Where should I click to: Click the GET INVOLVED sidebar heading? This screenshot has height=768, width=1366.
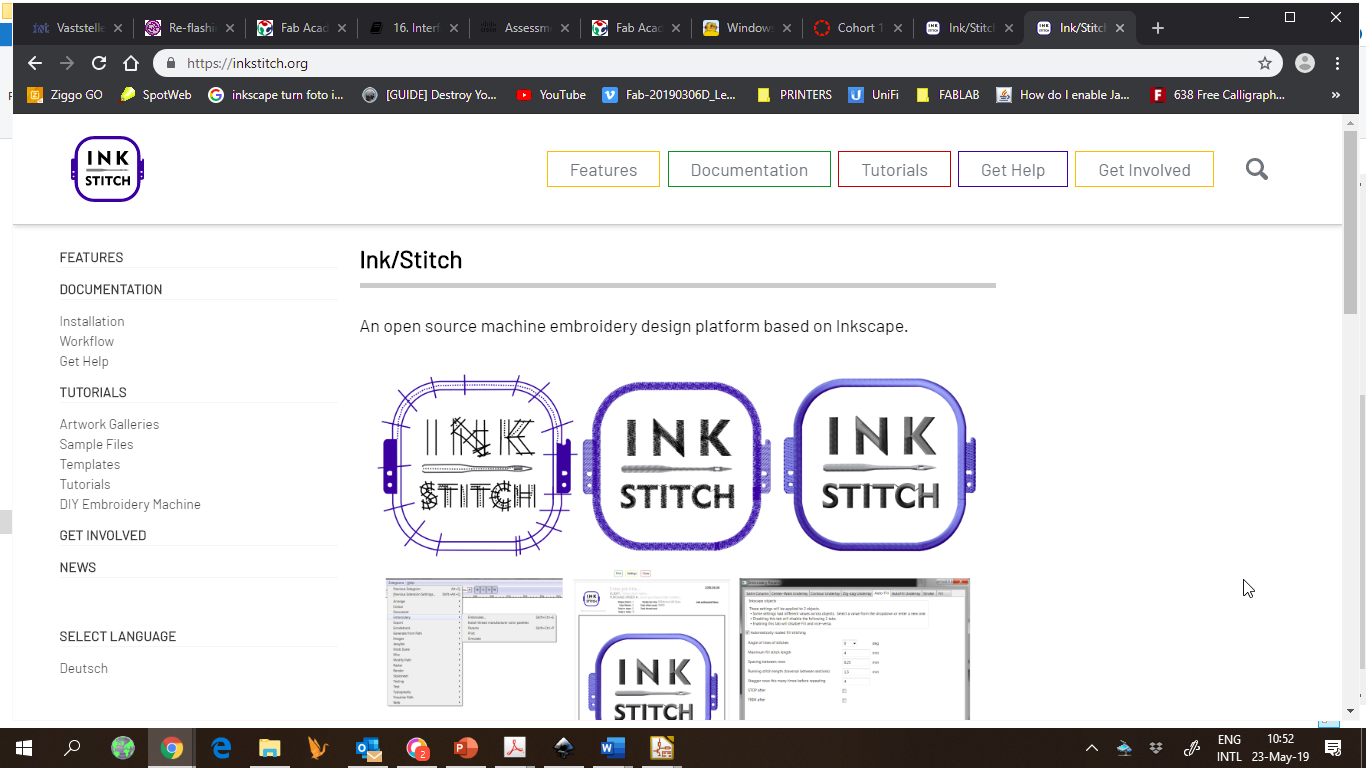click(103, 535)
